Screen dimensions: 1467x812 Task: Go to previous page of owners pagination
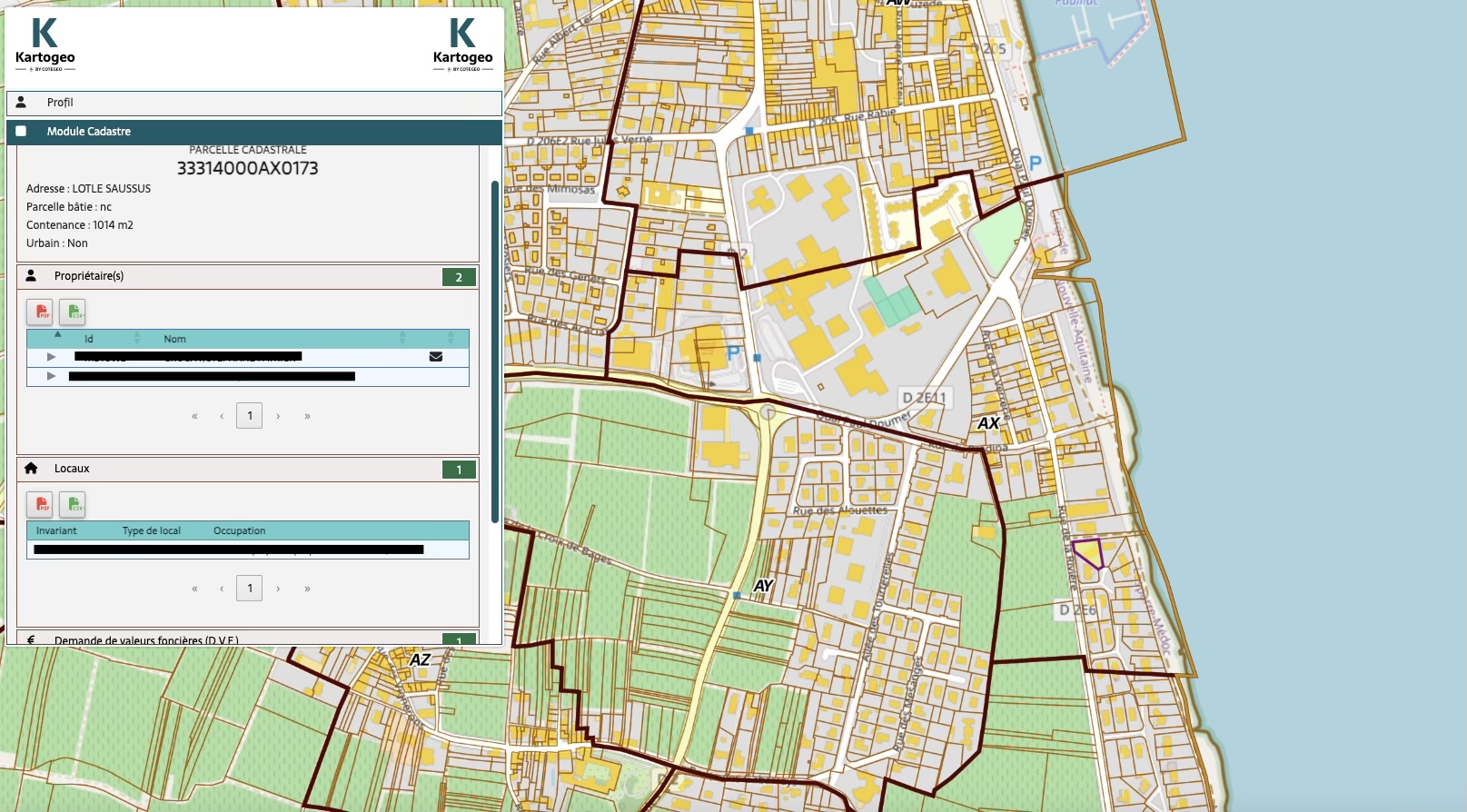click(x=222, y=416)
